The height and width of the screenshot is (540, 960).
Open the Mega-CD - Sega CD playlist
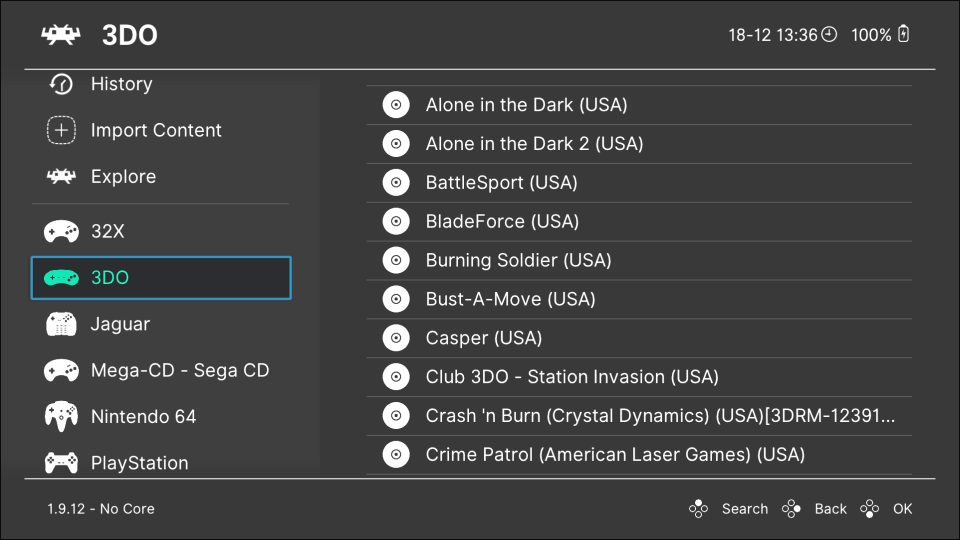(x=179, y=371)
